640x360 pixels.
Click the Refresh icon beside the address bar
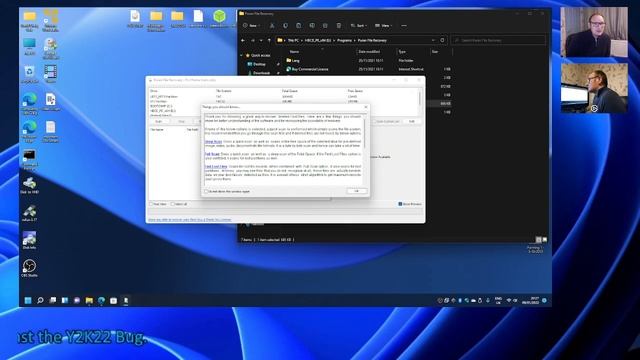coord(442,40)
